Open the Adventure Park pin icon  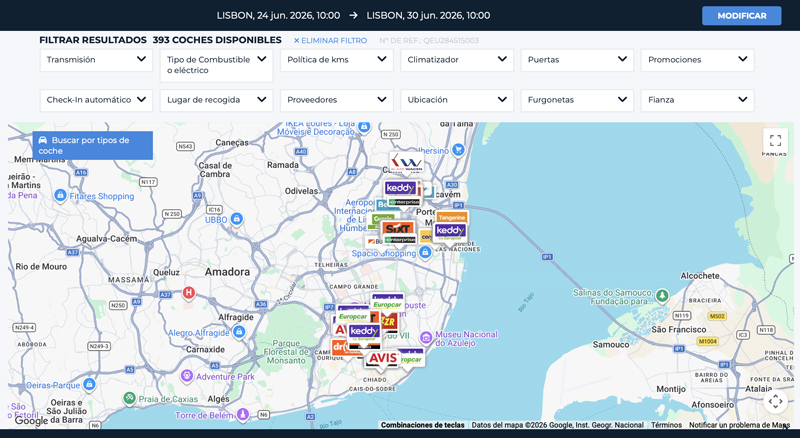[x=187, y=376]
